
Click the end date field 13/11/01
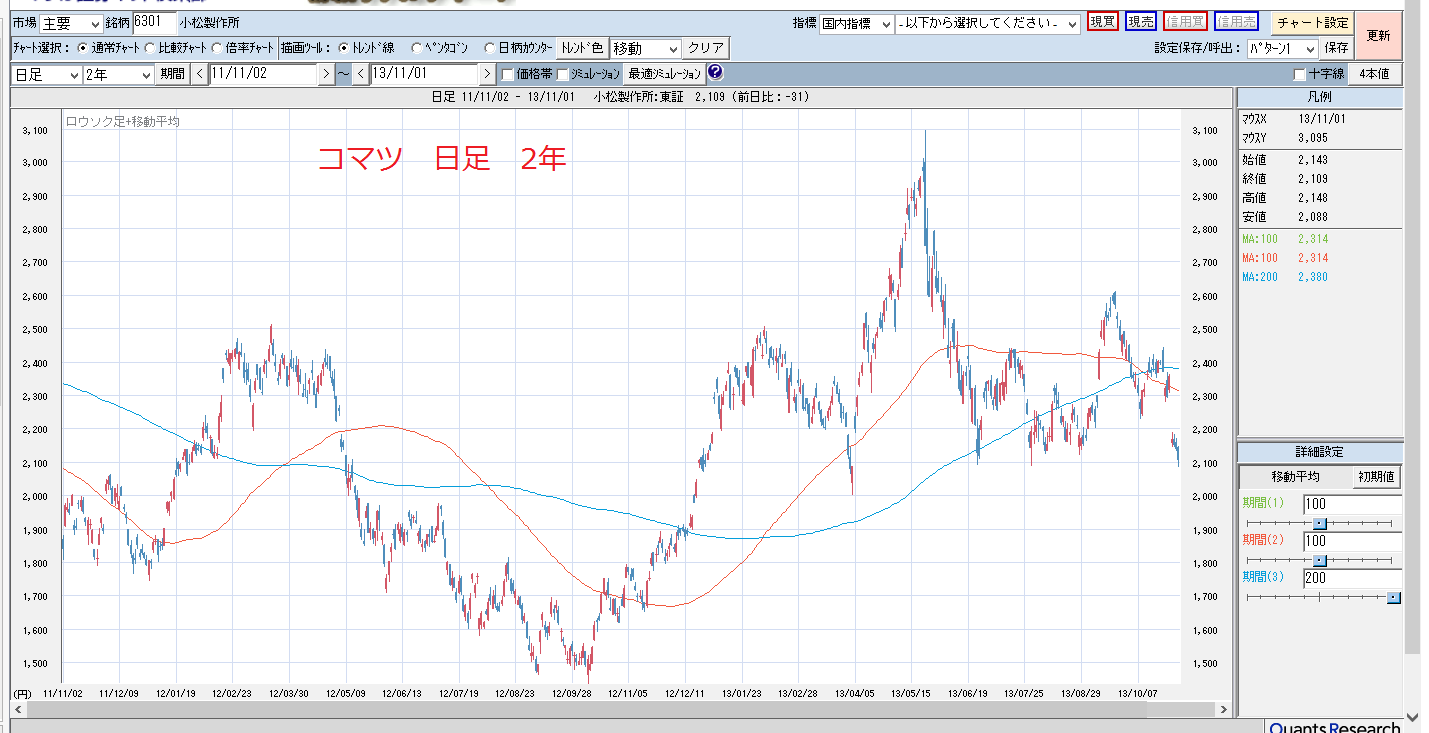[x=424, y=74]
